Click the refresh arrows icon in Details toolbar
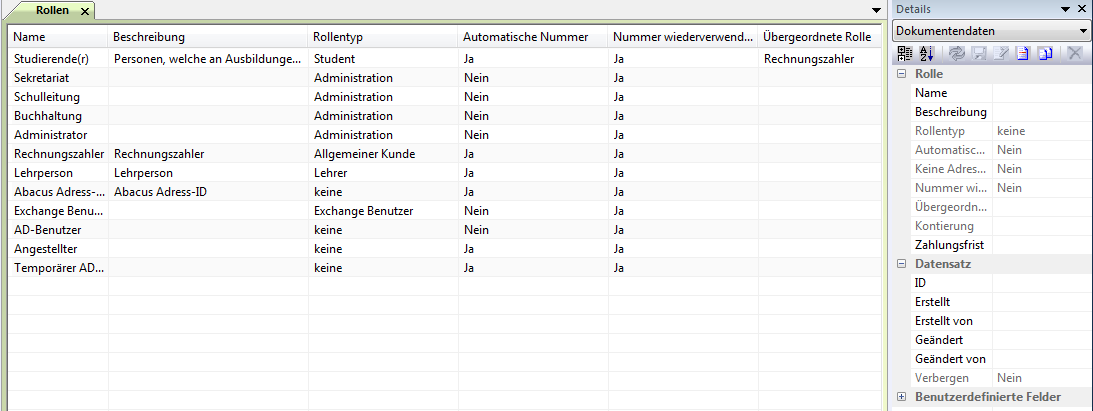 click(x=957, y=54)
